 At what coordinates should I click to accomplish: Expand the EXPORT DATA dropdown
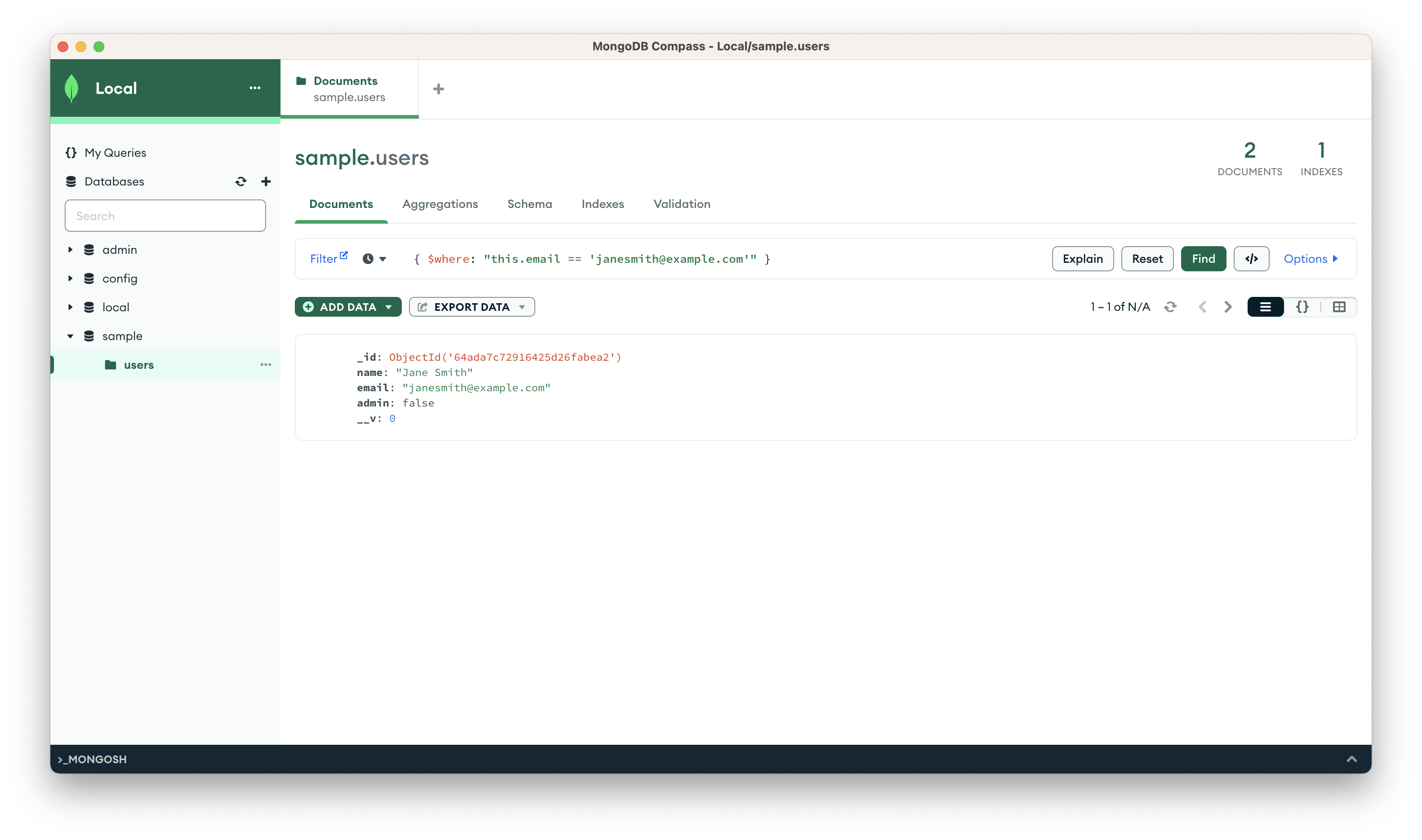click(522, 307)
